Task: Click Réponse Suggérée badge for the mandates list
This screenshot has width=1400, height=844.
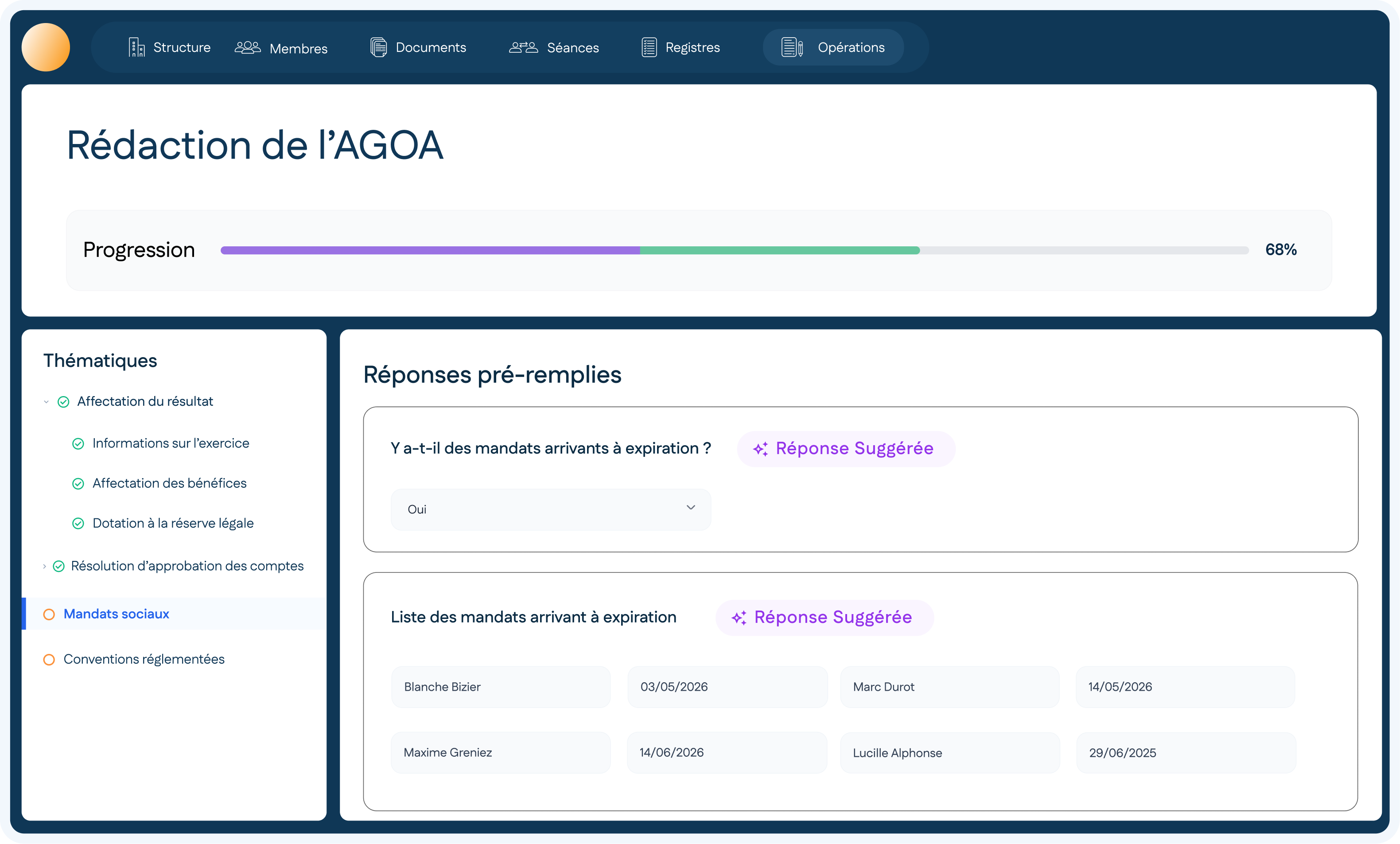Action: coord(824,618)
